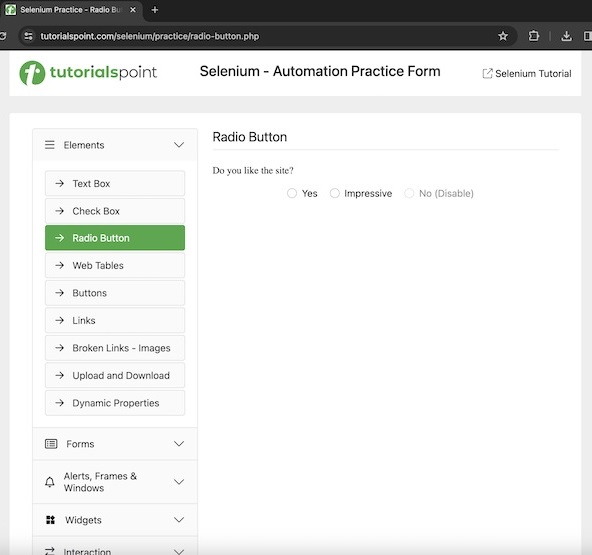Bookmark this page with the star icon
The width and height of the screenshot is (592, 555).
503,36
